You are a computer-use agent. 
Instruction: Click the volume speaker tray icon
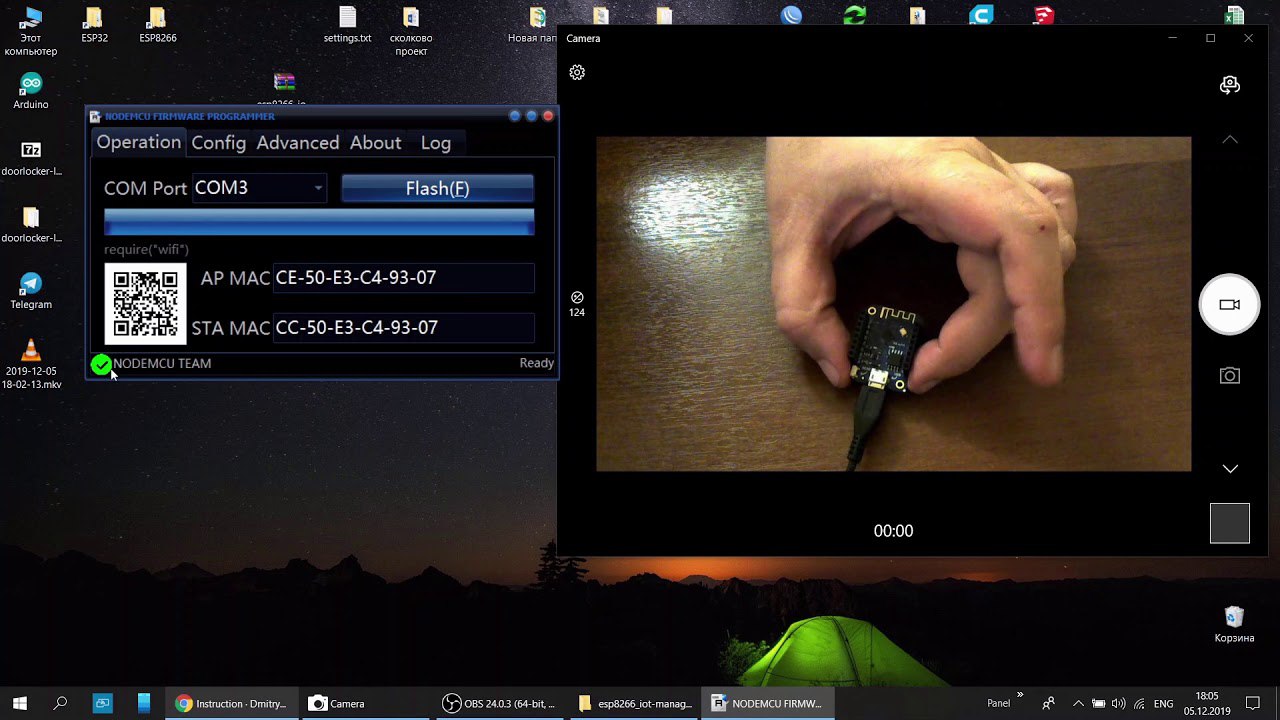[1118, 703]
